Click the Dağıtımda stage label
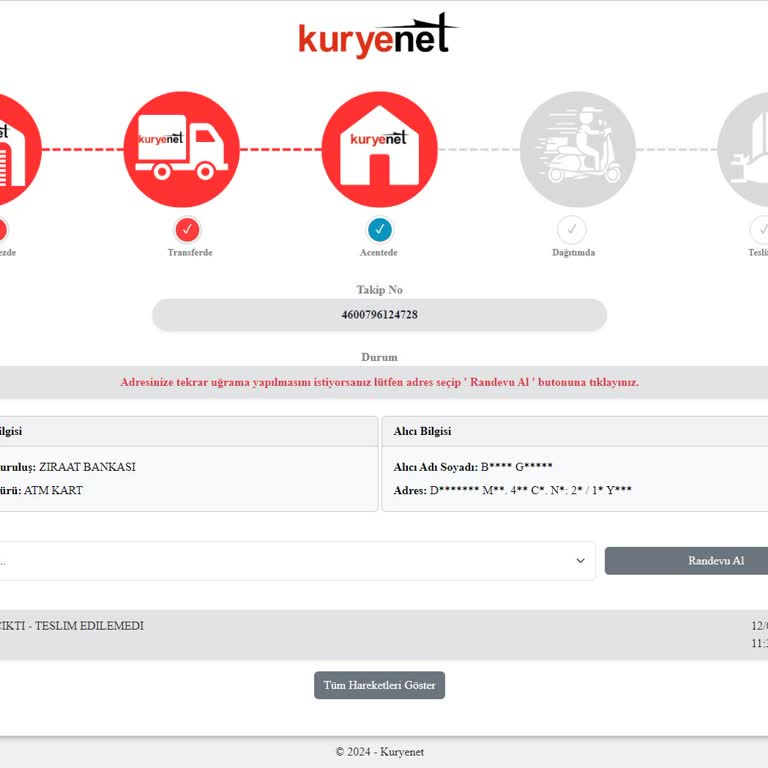 click(574, 253)
